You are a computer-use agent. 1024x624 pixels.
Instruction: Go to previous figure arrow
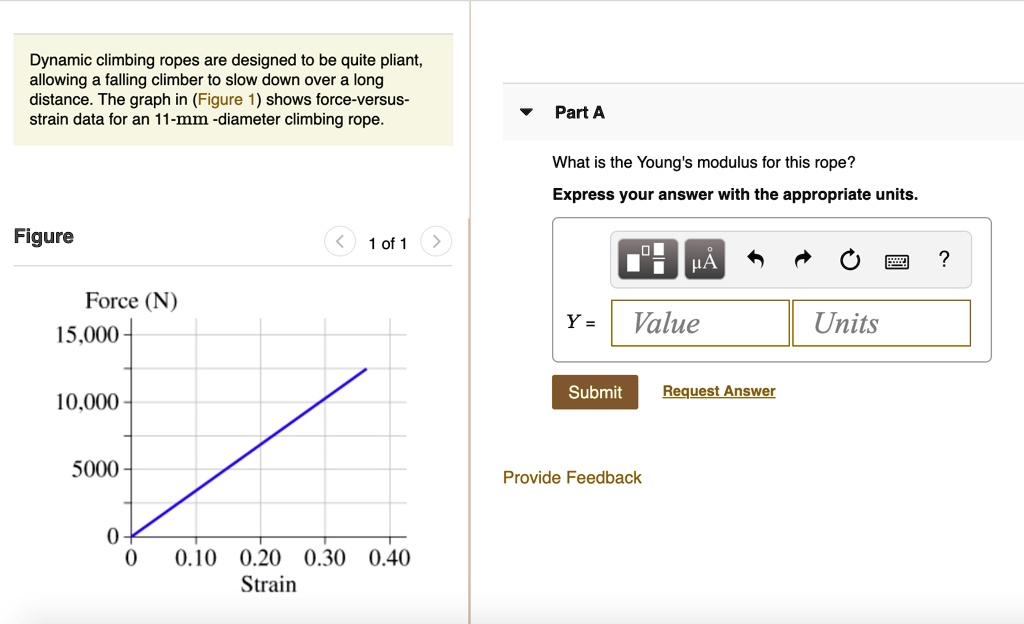pos(341,242)
